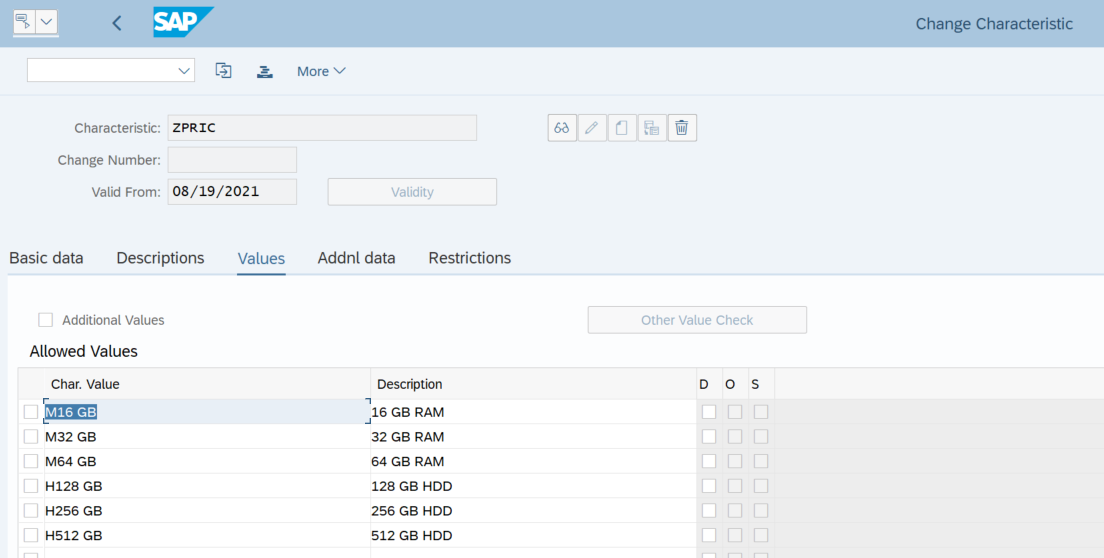Click the O checkbox in M16 GB row
1104x558 pixels.
coord(735,412)
